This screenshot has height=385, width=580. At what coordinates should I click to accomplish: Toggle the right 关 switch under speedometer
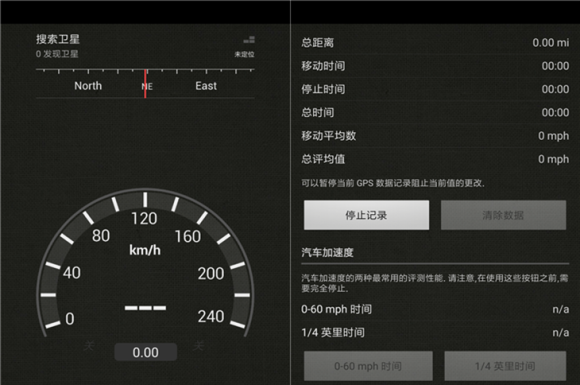point(198,346)
